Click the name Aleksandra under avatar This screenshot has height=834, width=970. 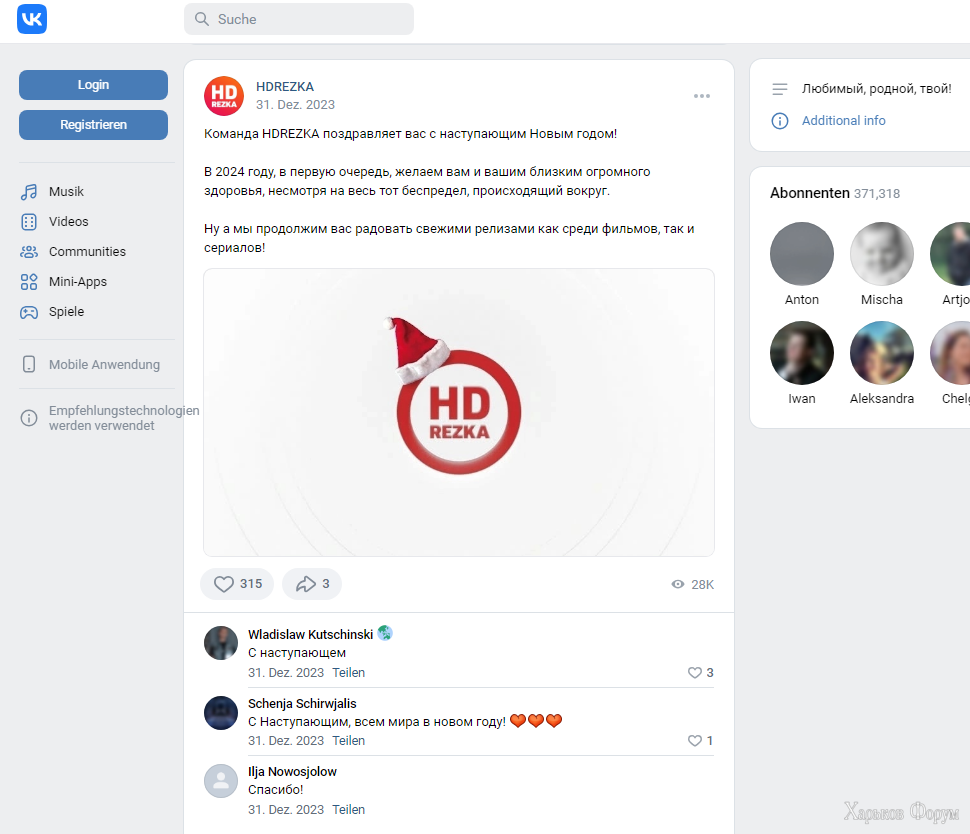click(x=882, y=398)
